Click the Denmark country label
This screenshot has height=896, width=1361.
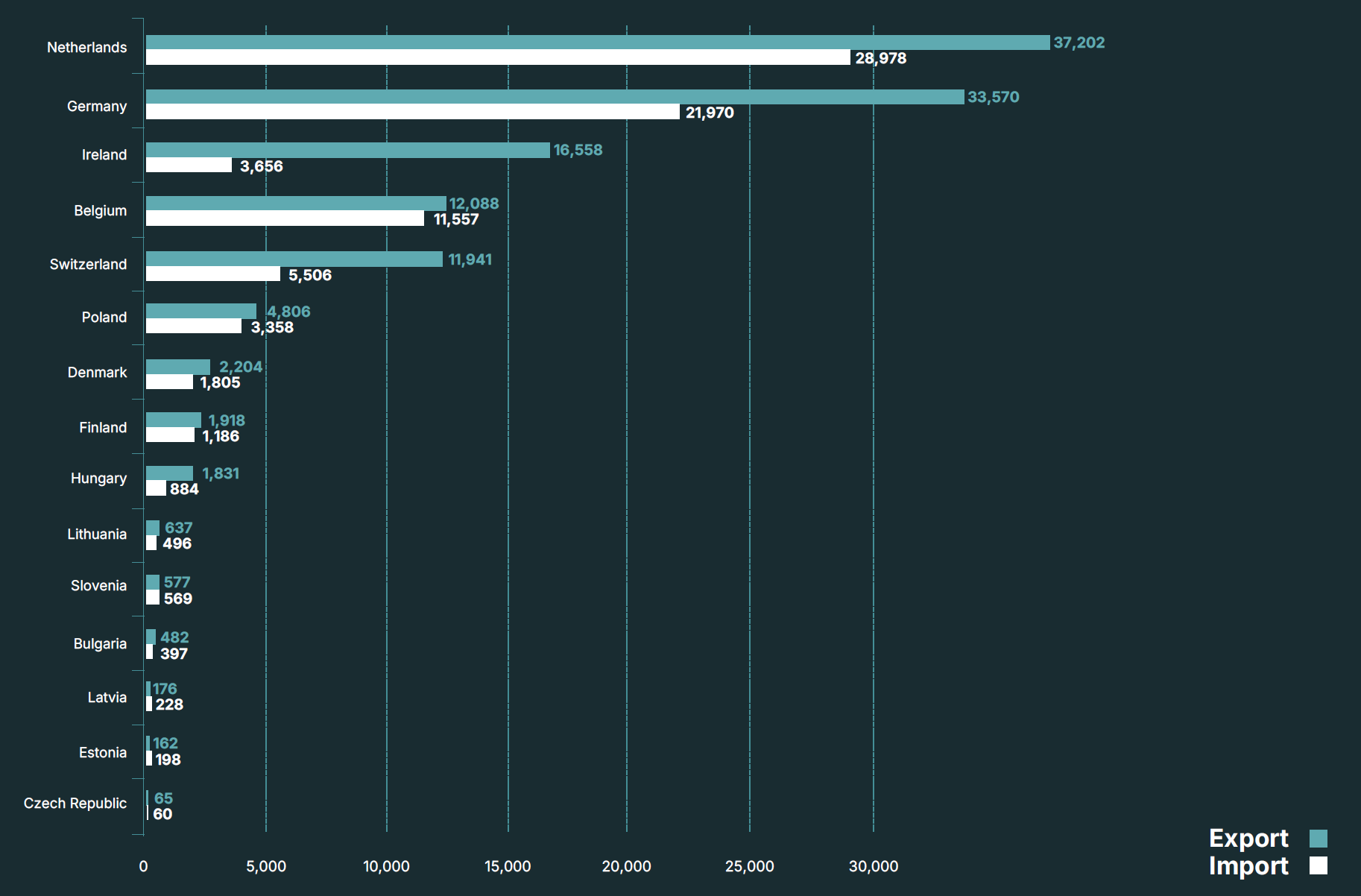97,372
